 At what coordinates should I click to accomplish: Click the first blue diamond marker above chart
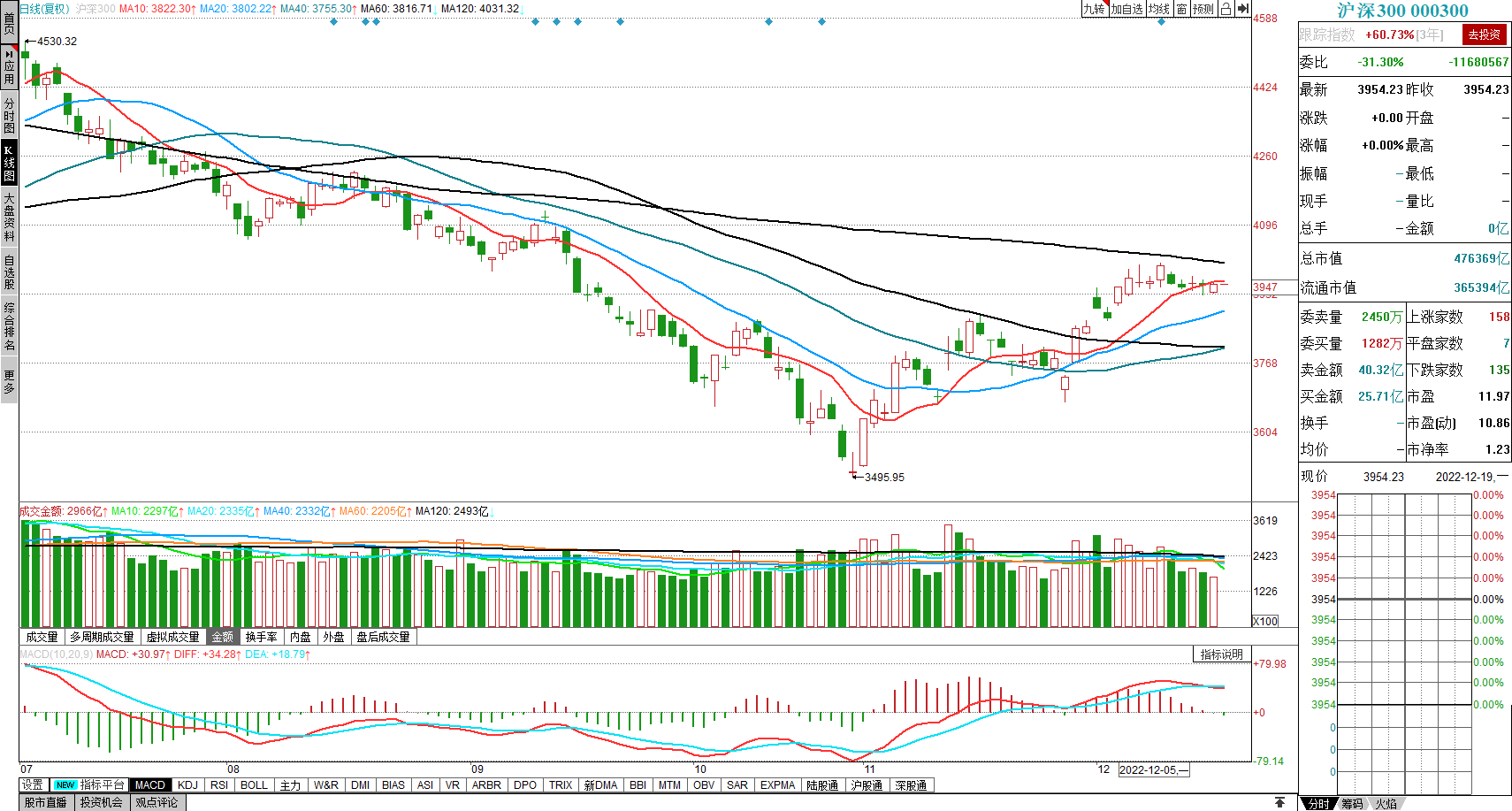pyautogui.click(x=333, y=21)
